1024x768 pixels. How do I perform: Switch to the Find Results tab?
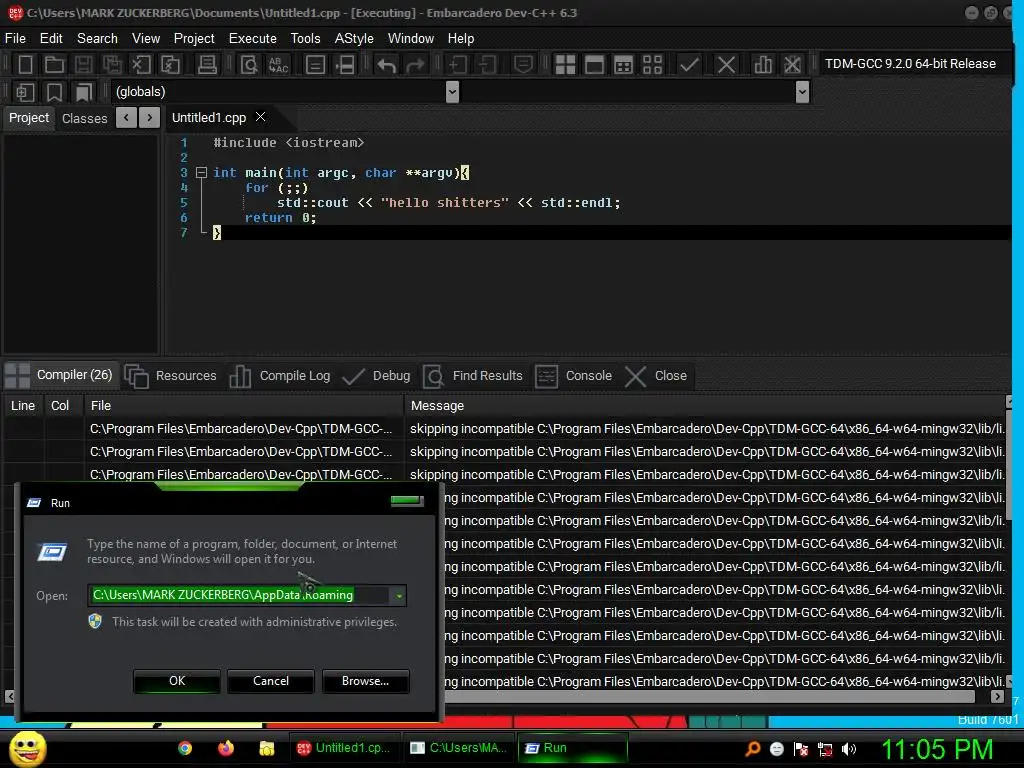[x=473, y=376]
